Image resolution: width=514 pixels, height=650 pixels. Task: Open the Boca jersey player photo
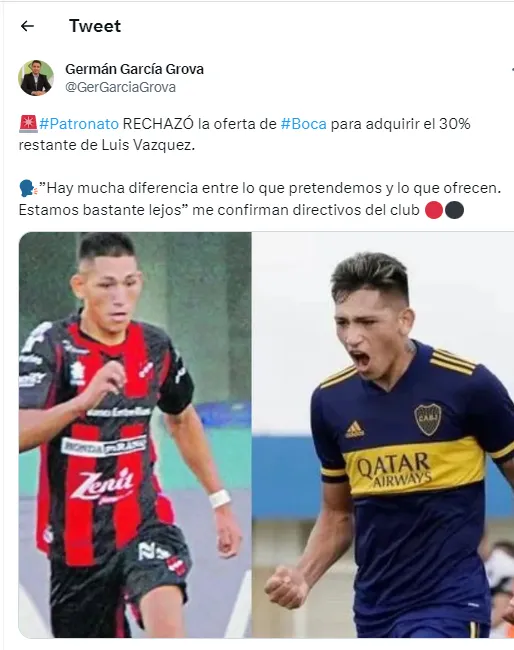[383, 434]
